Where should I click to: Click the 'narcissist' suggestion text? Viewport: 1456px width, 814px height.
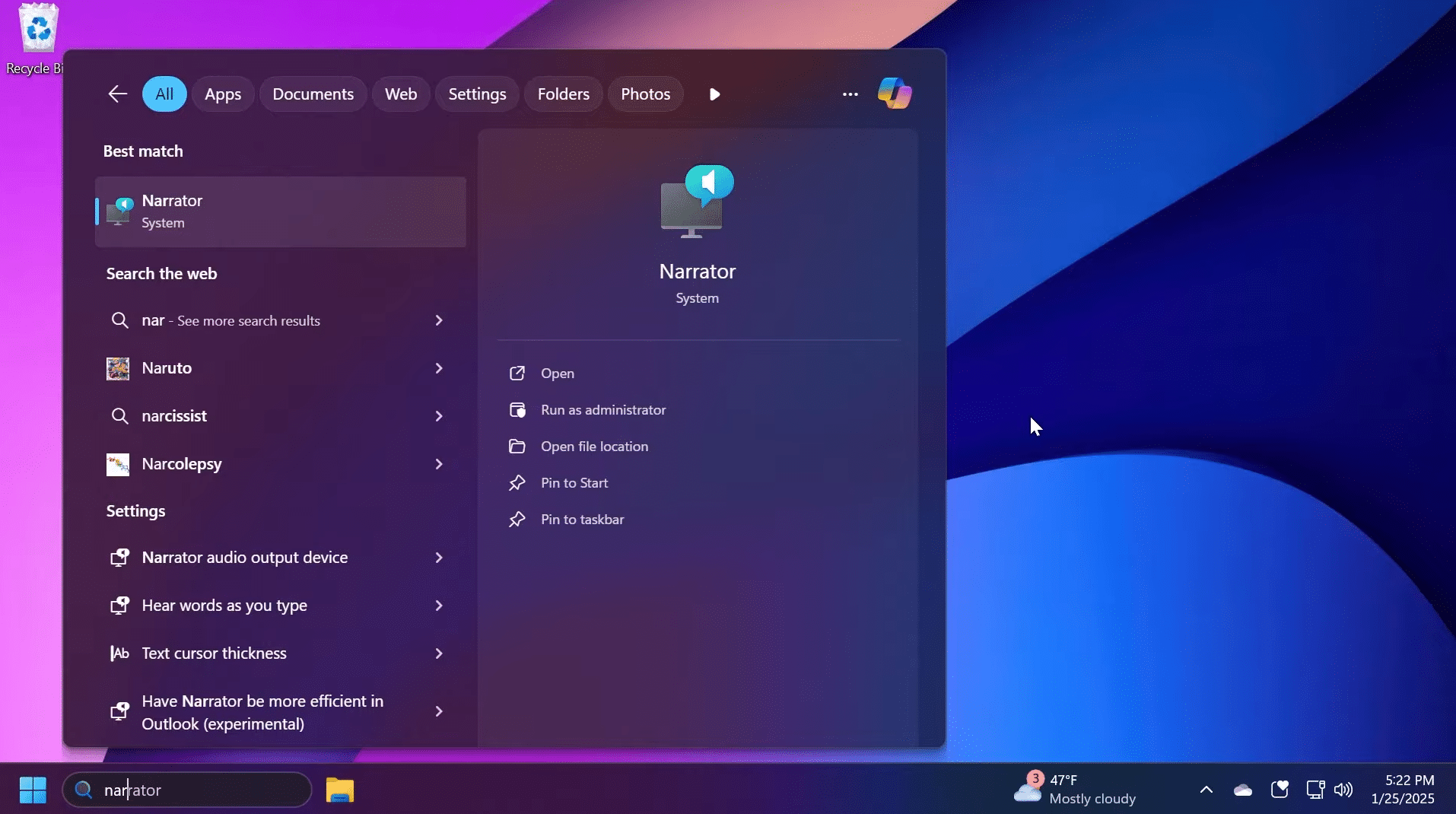pyautogui.click(x=174, y=416)
